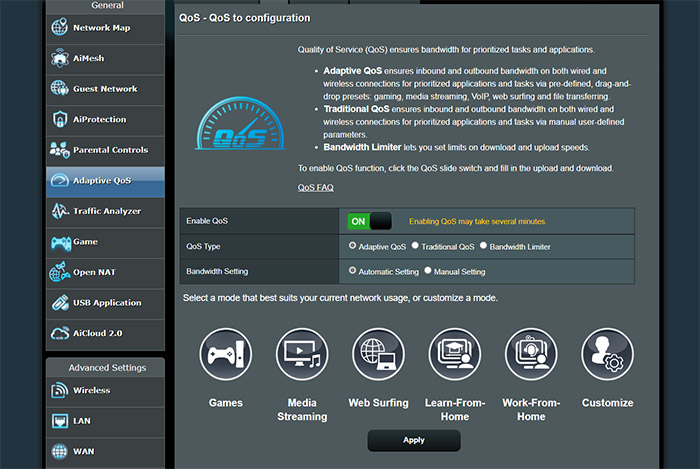The height and width of the screenshot is (469, 700).
Task: Toggle the Enable QoS switch
Action: [x=369, y=221]
